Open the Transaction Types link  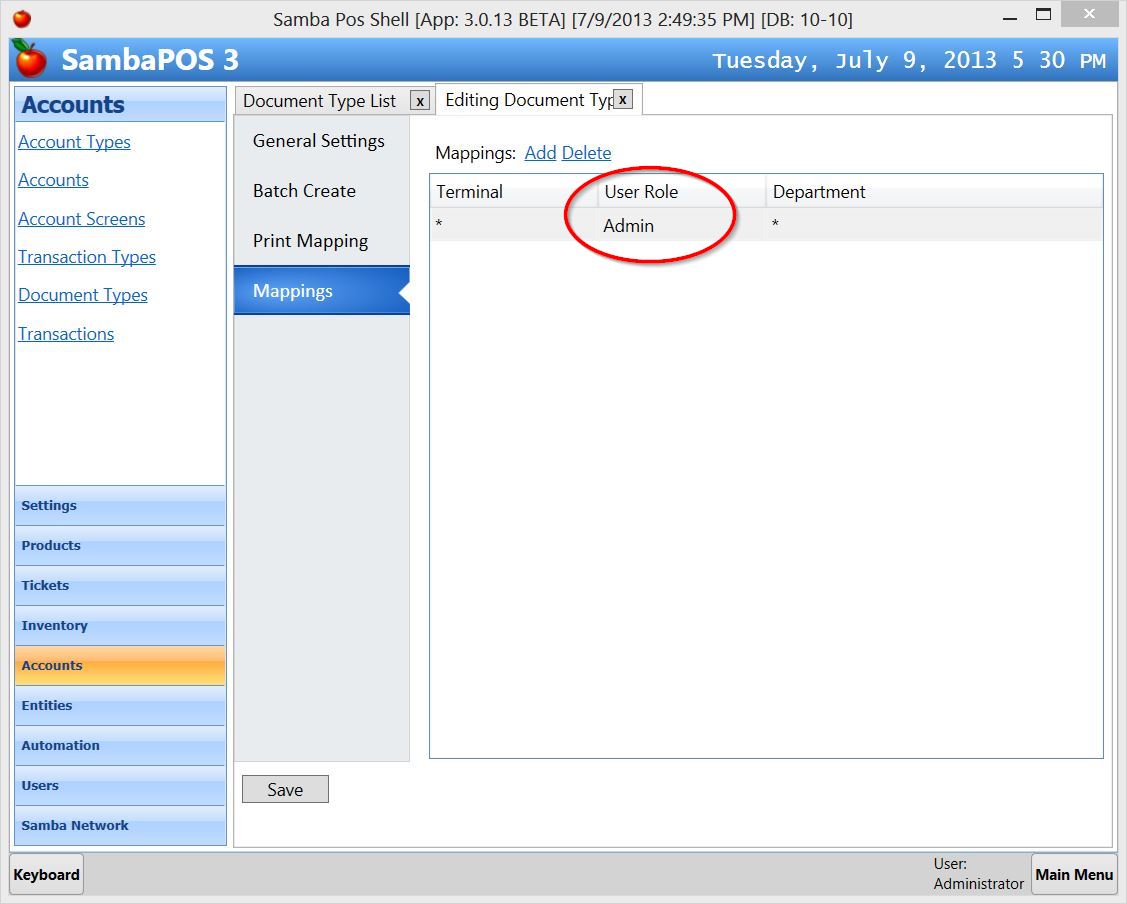pyautogui.click(x=87, y=257)
